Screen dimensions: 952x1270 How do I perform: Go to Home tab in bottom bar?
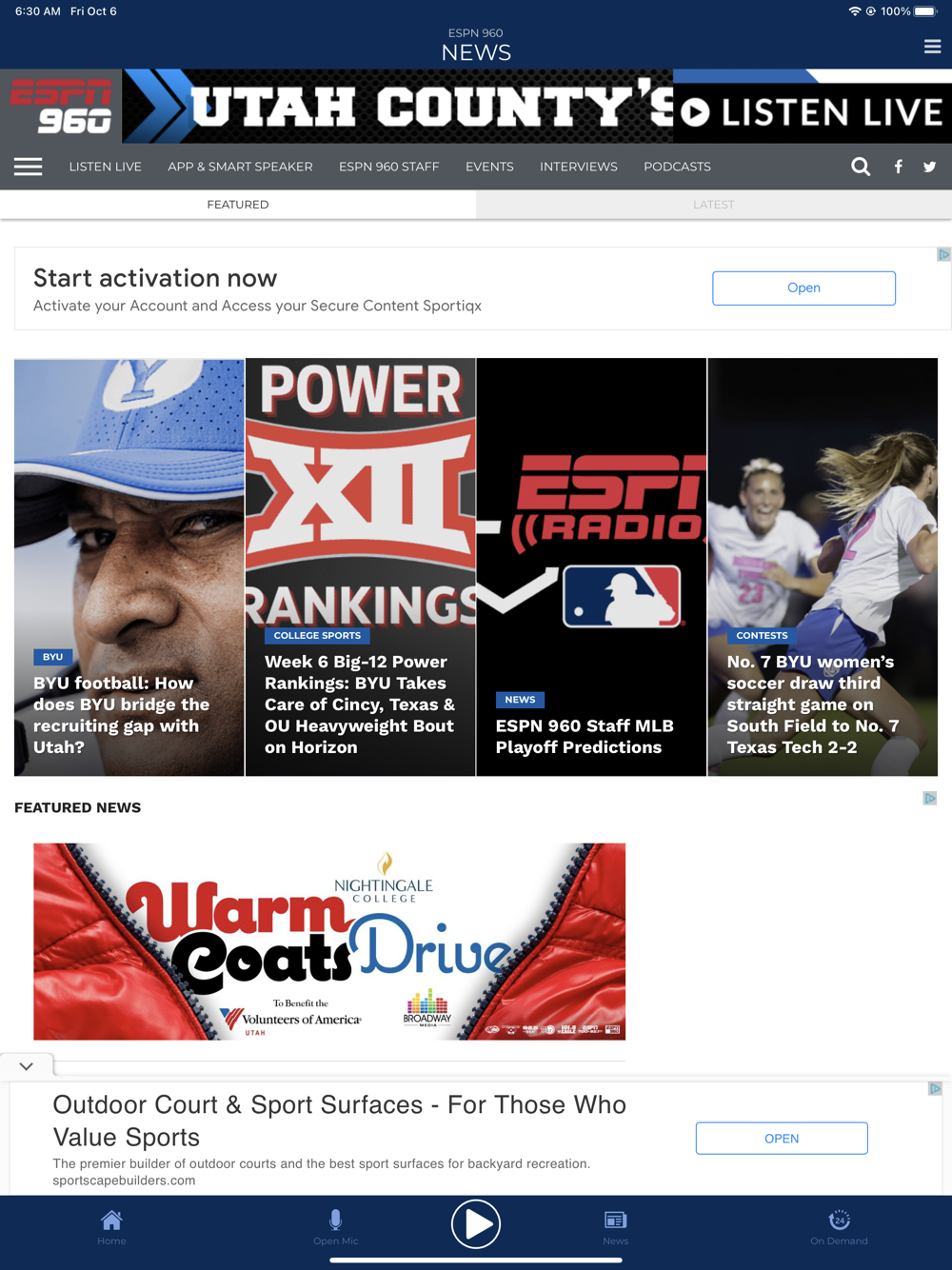click(111, 1227)
